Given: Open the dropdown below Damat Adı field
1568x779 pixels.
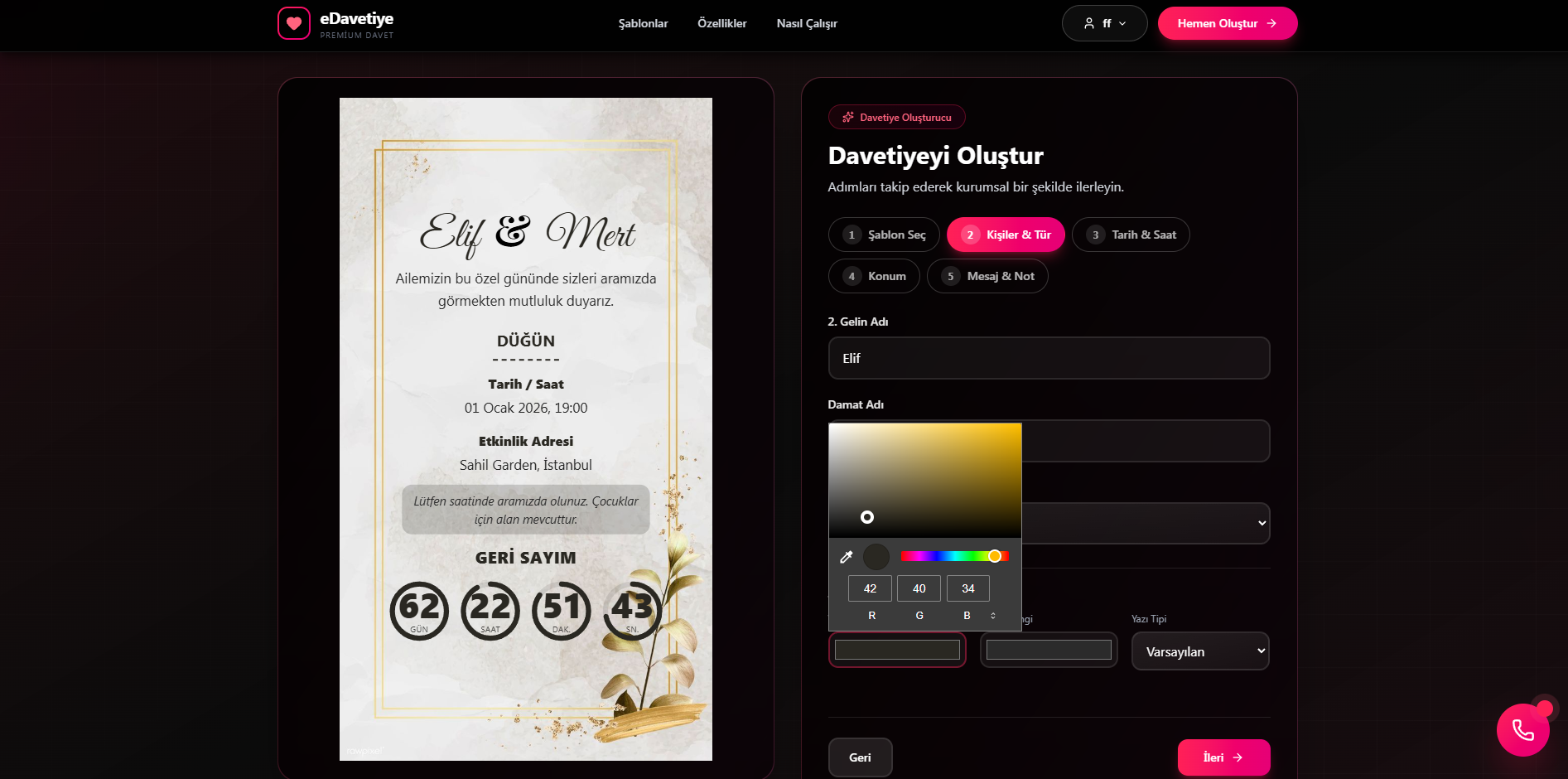Looking at the screenshot, I should tap(1145, 523).
